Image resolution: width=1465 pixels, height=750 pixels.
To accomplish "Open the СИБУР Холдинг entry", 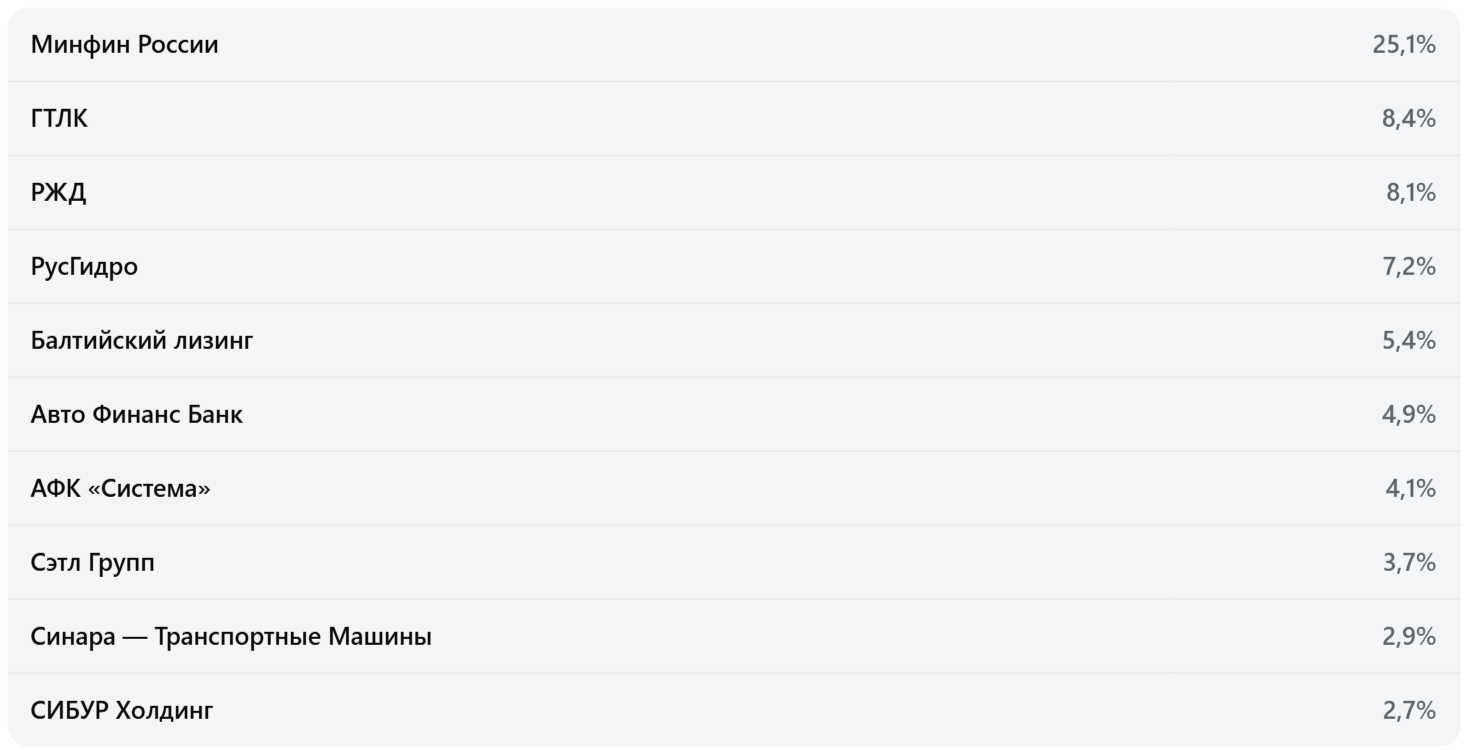I will 122,711.
